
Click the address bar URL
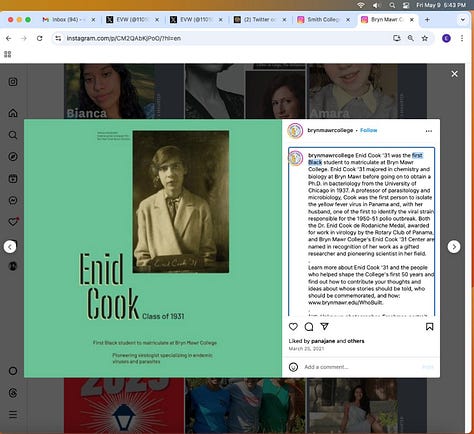124,38
